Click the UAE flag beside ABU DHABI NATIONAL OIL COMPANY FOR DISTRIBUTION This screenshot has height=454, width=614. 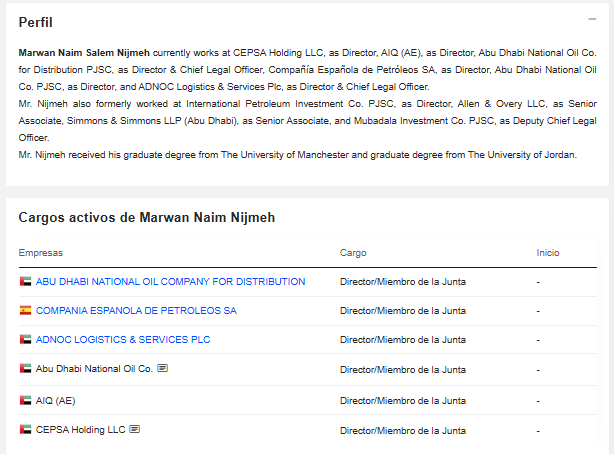(x=25, y=282)
